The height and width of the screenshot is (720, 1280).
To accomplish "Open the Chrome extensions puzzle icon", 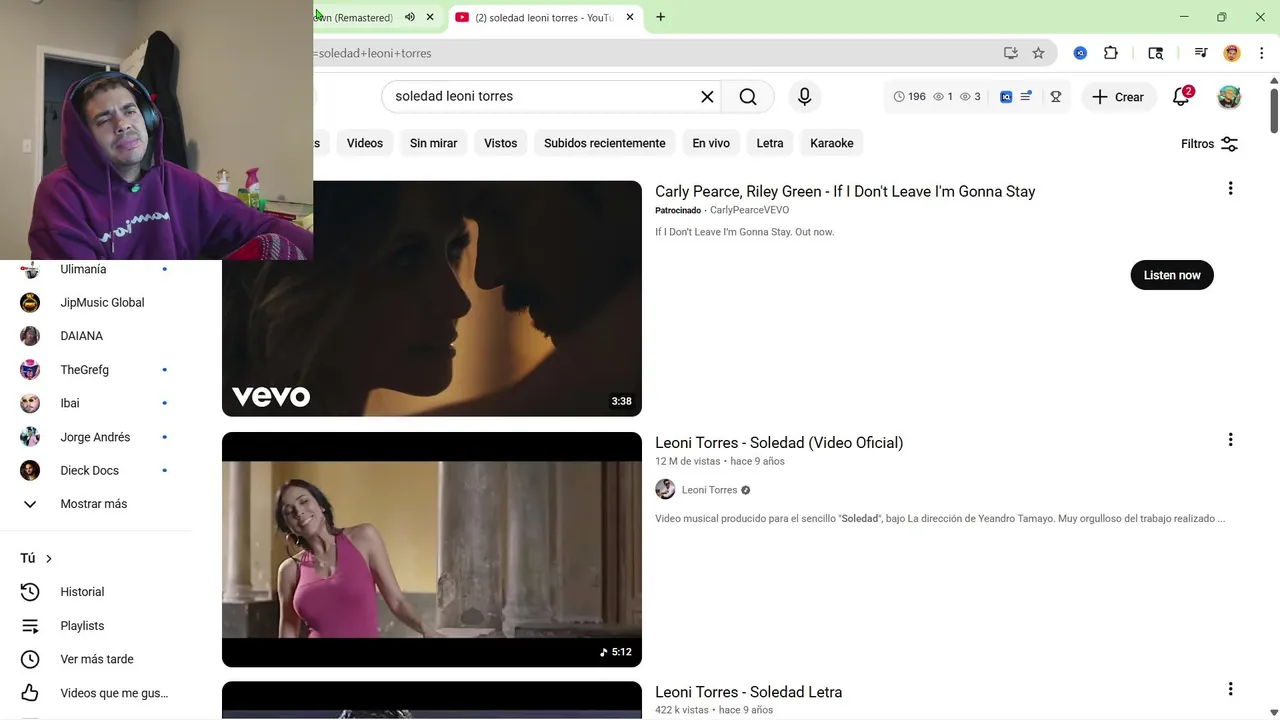I will (x=1111, y=53).
